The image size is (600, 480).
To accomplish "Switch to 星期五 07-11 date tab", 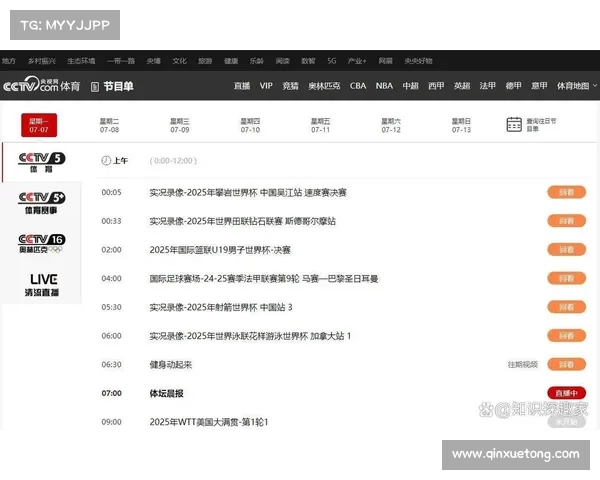I will coord(321,126).
